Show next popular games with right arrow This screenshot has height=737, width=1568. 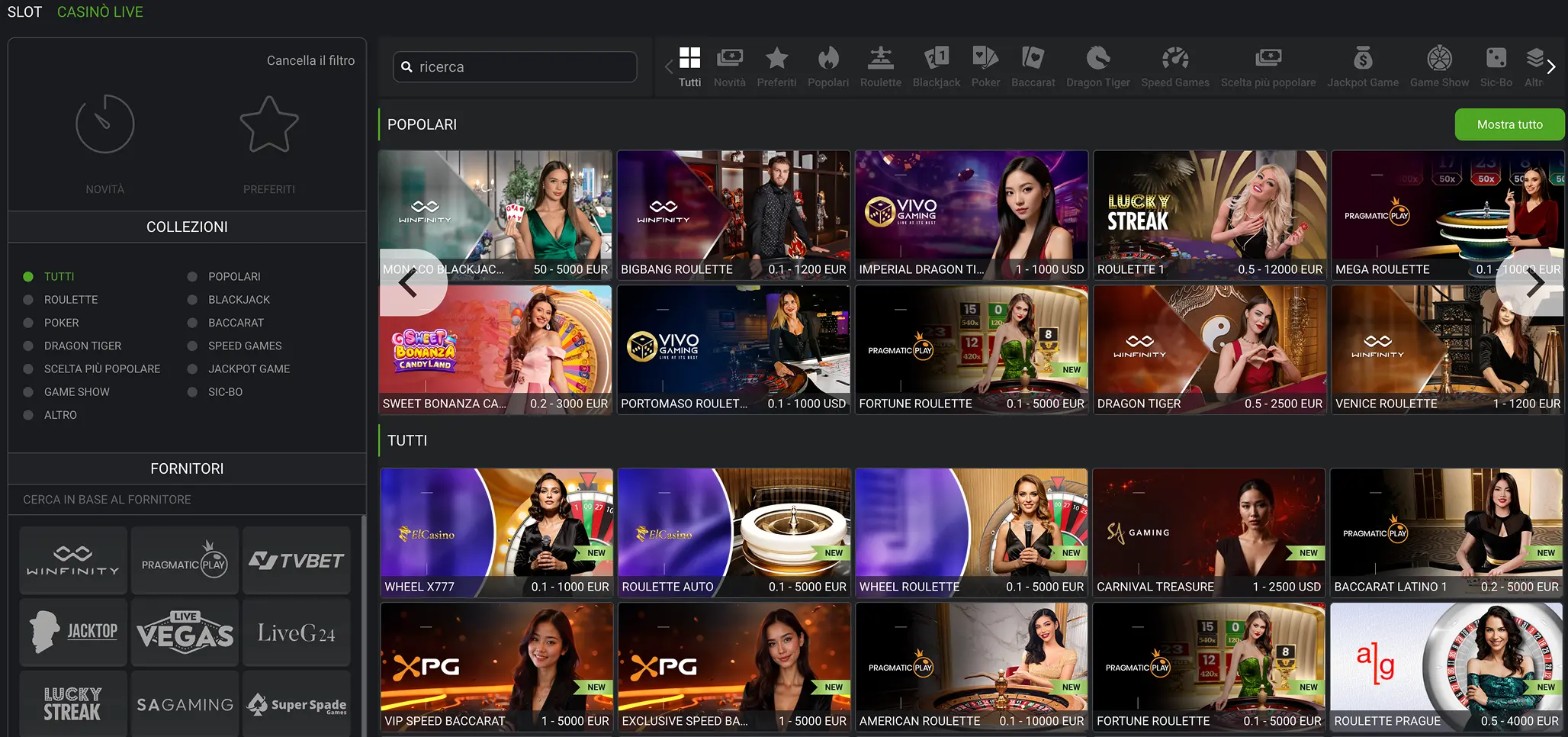[1534, 283]
